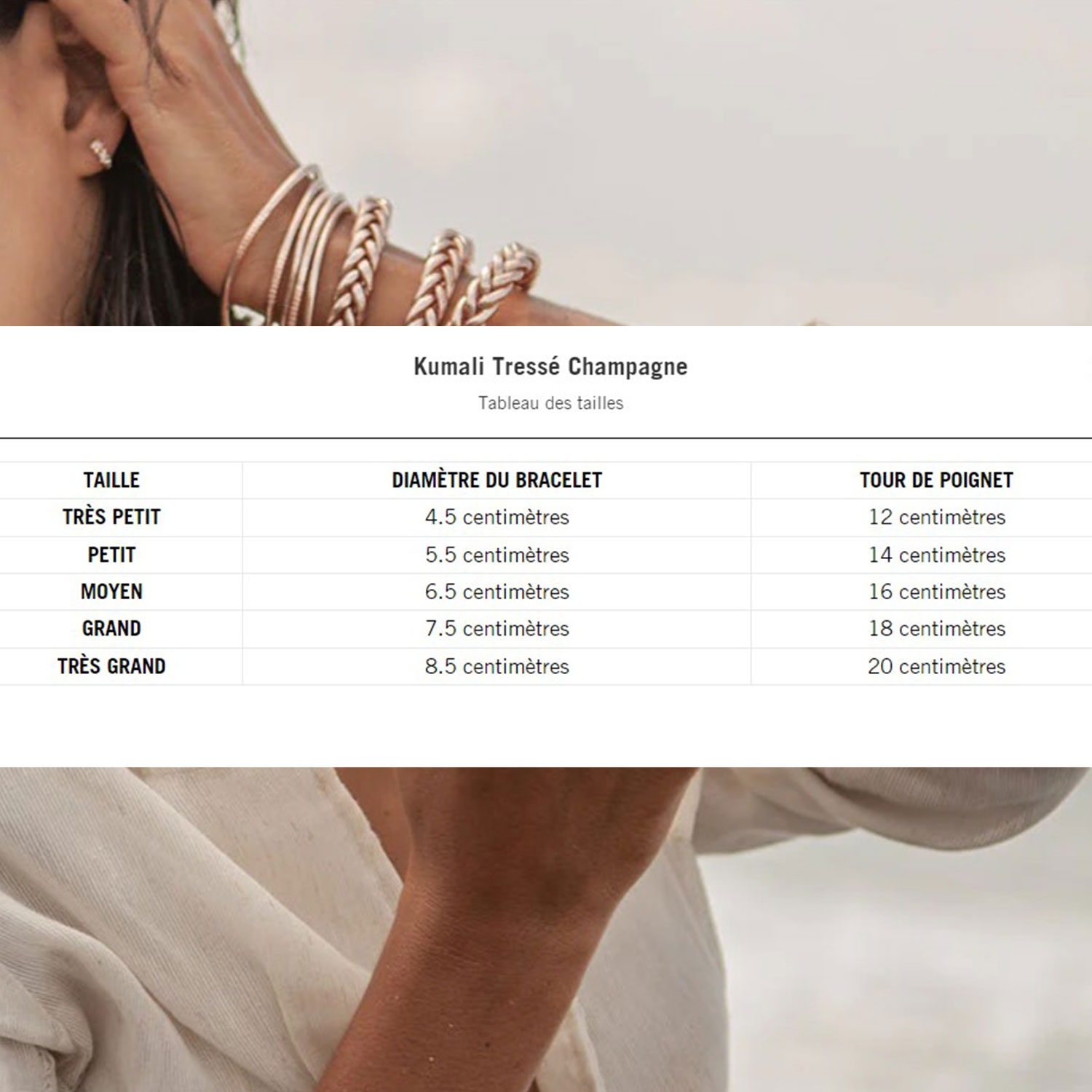Click the 5.5 centimètres diameter cell

click(496, 555)
